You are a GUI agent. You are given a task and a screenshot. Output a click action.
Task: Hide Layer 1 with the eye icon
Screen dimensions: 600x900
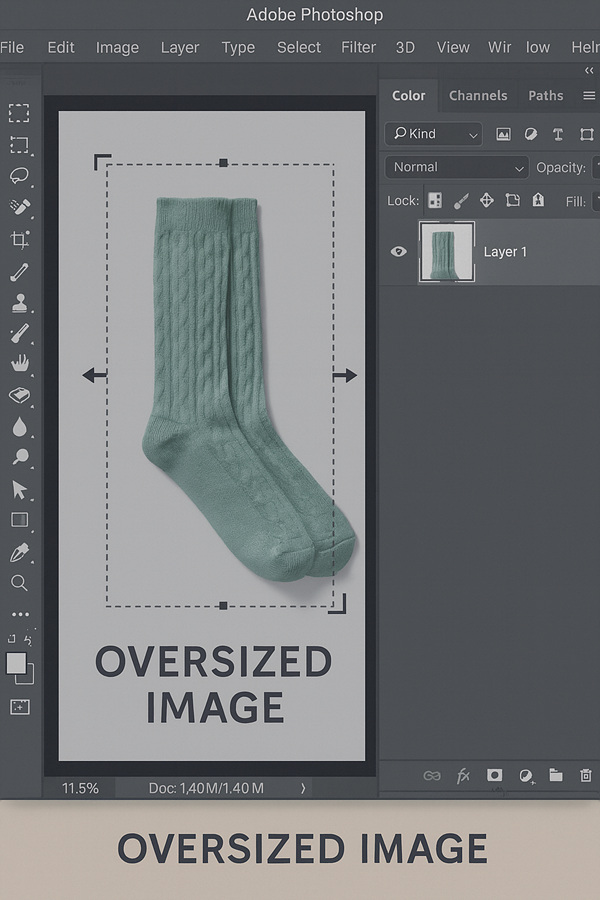point(398,251)
